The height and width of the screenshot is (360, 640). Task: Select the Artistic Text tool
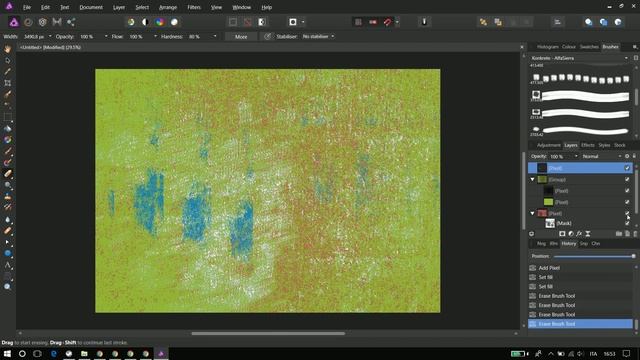pos(7,265)
